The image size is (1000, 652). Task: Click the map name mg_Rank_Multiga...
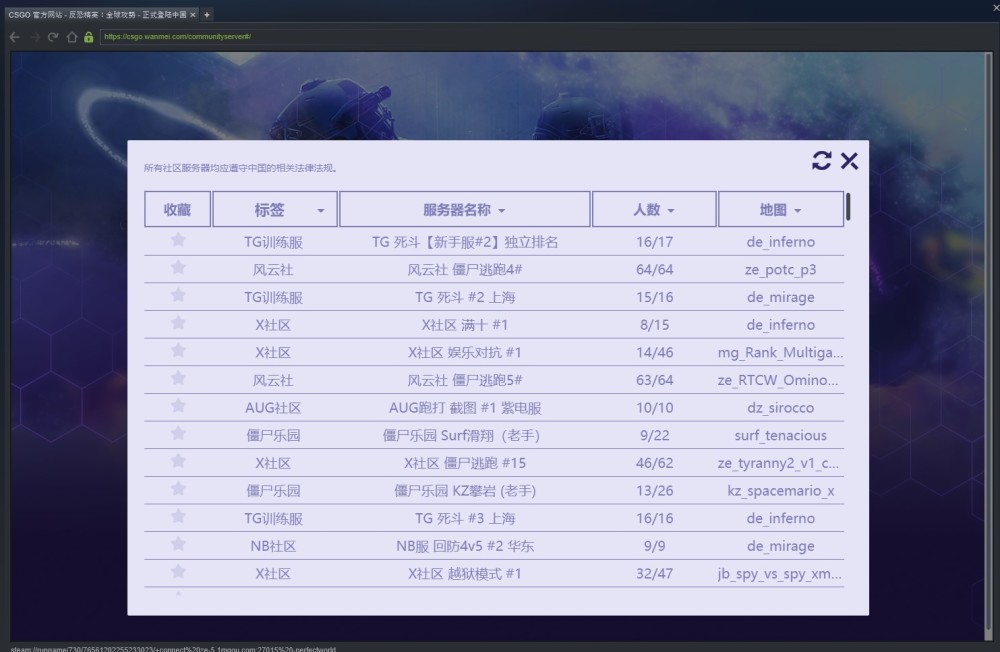pyautogui.click(x=781, y=353)
